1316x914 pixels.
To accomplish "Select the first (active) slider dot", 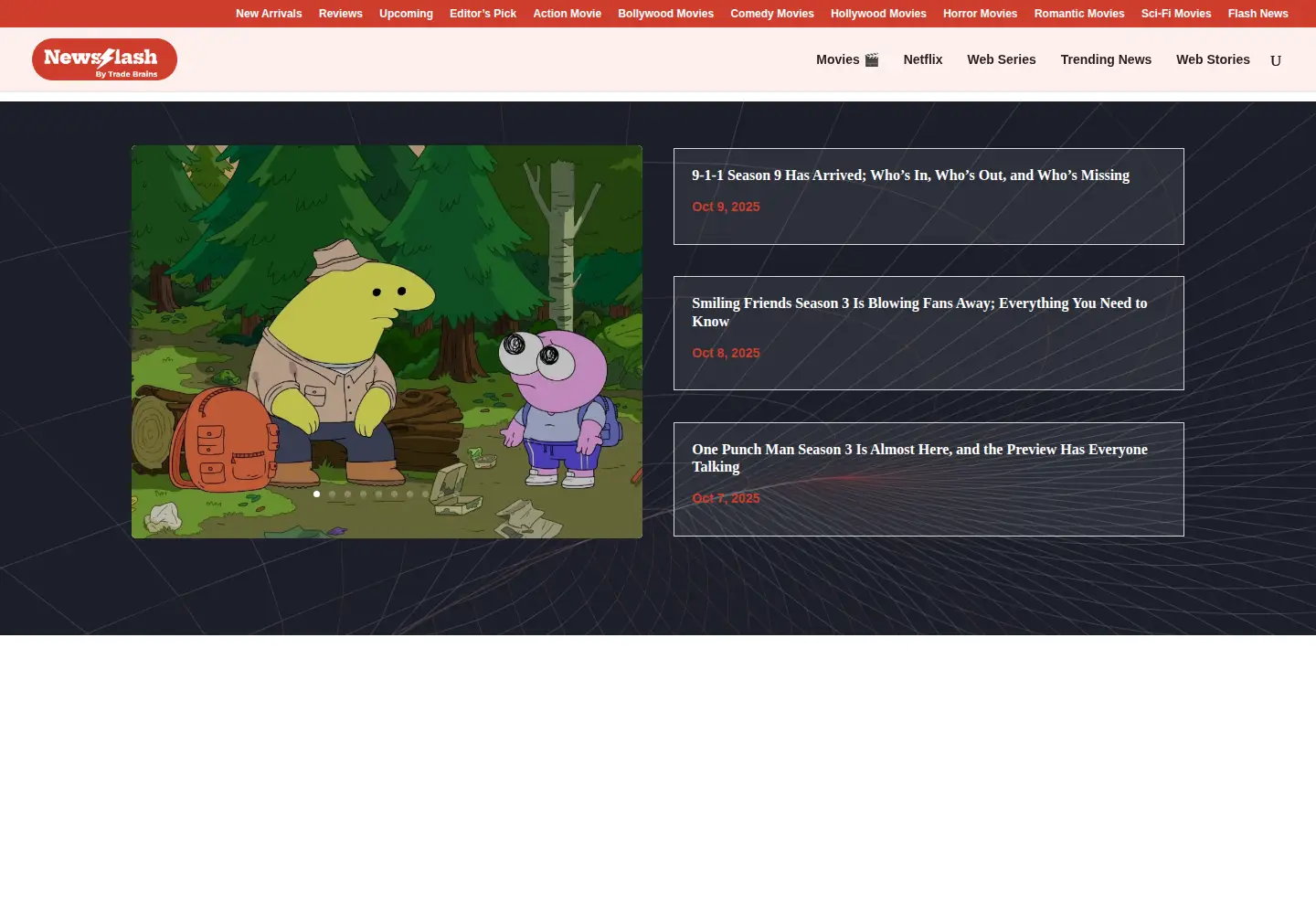I will [x=316, y=494].
